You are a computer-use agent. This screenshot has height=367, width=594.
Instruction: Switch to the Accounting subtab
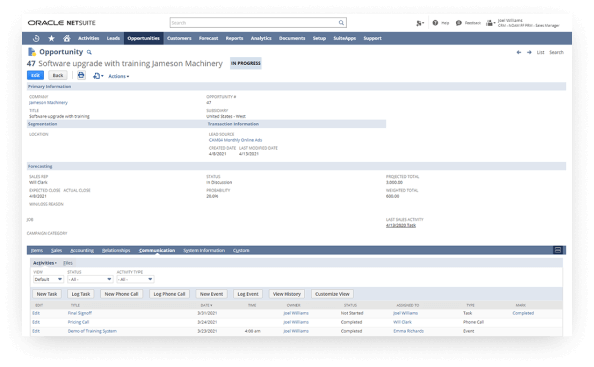click(82, 250)
